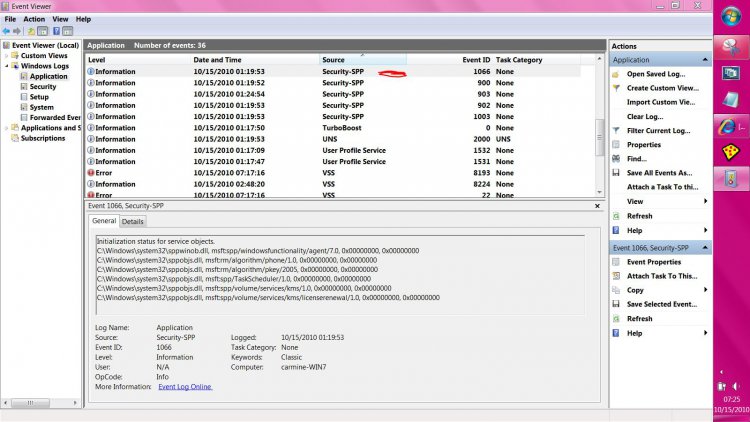Collapse the Windows Logs tree node
Screen dimensions: 750x422
(x=6, y=66)
